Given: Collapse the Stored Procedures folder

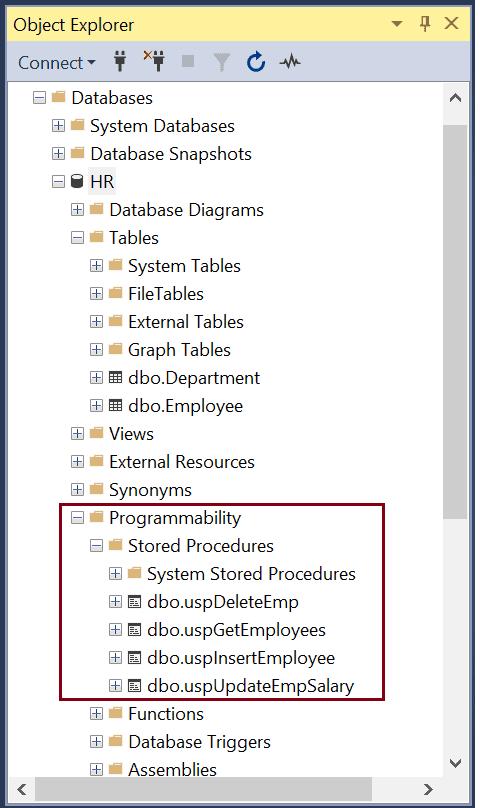Looking at the screenshot, I should point(96,546).
